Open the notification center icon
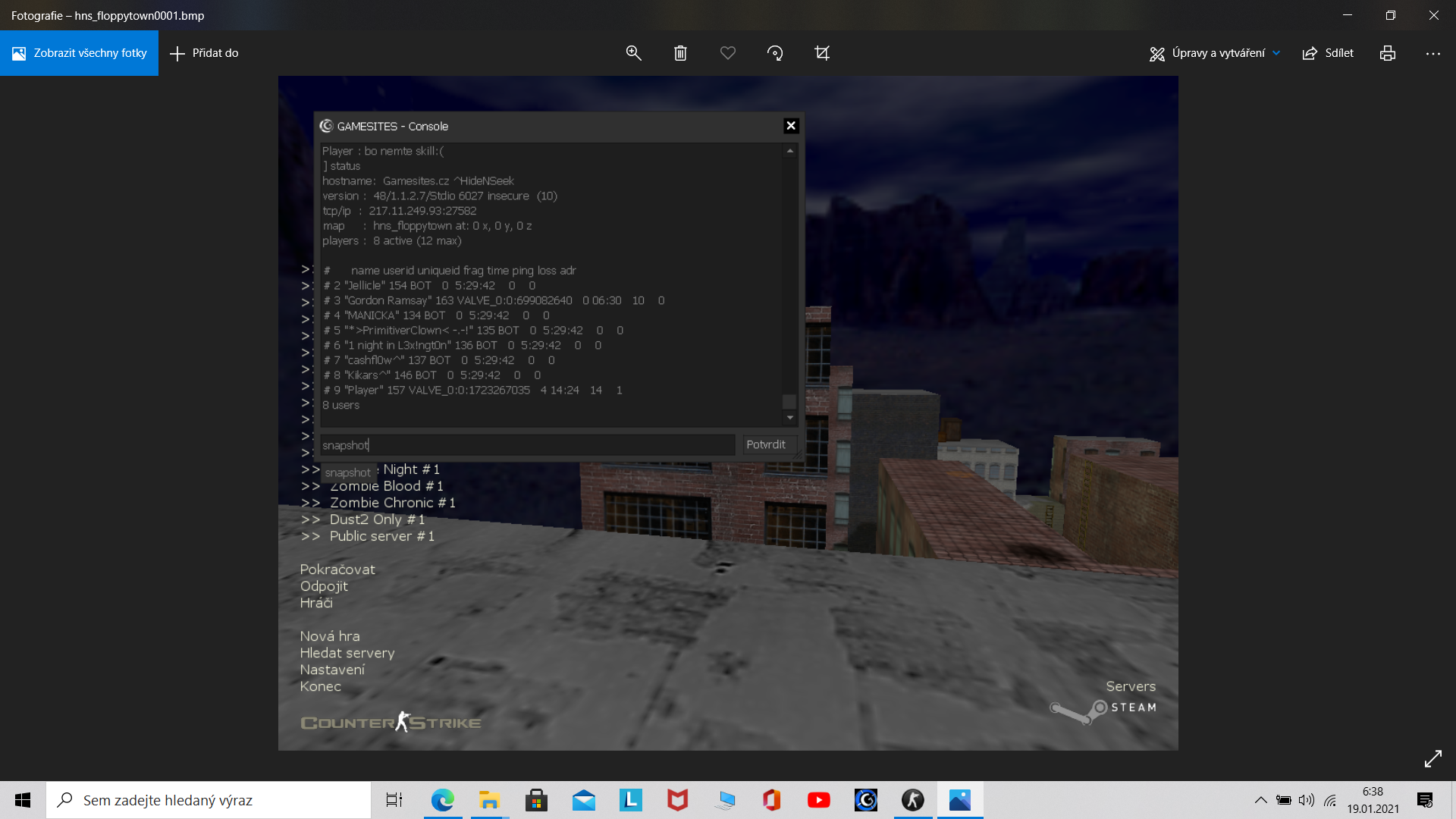1456x819 pixels. pos(1424,800)
